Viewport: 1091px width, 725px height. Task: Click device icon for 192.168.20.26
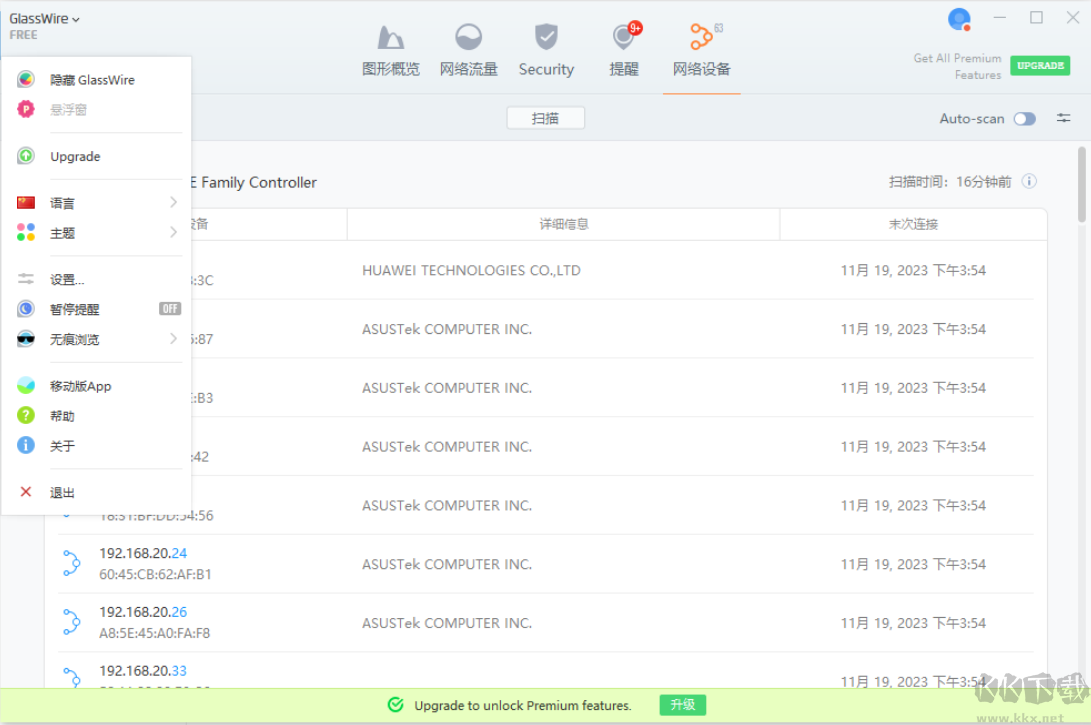click(71, 622)
